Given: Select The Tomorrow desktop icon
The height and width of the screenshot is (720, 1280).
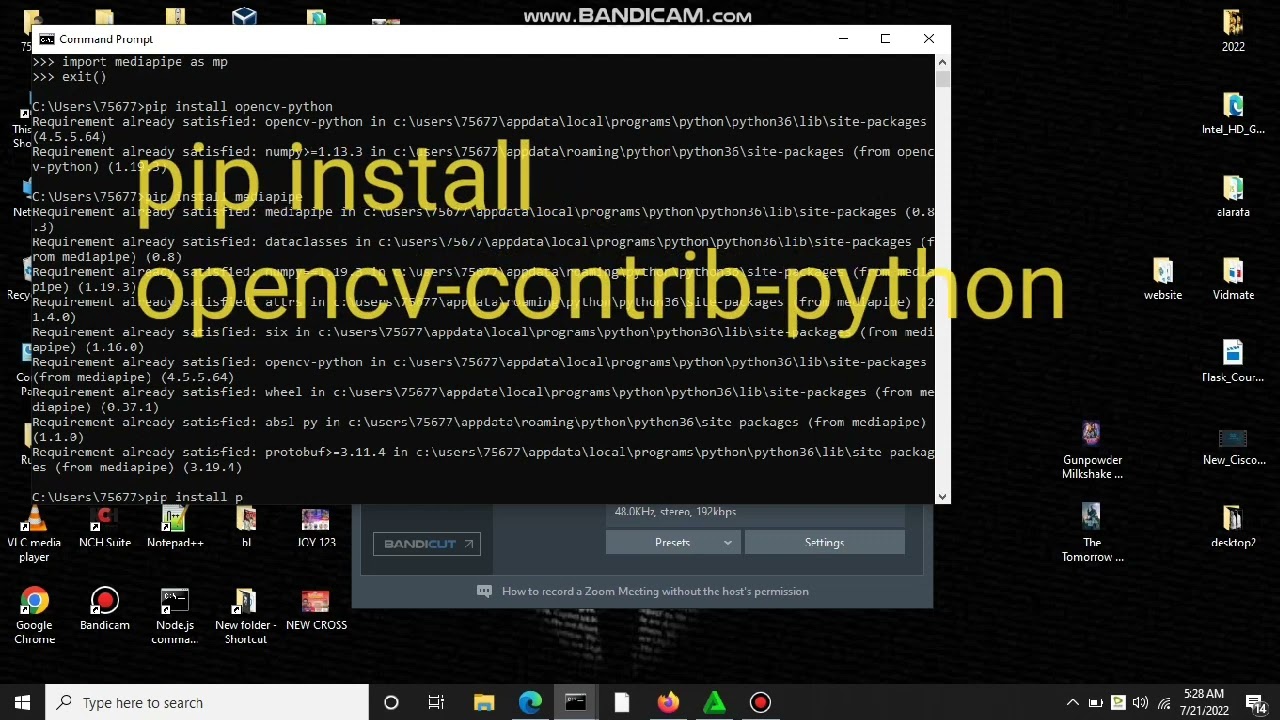Looking at the screenshot, I should pyautogui.click(x=1092, y=534).
